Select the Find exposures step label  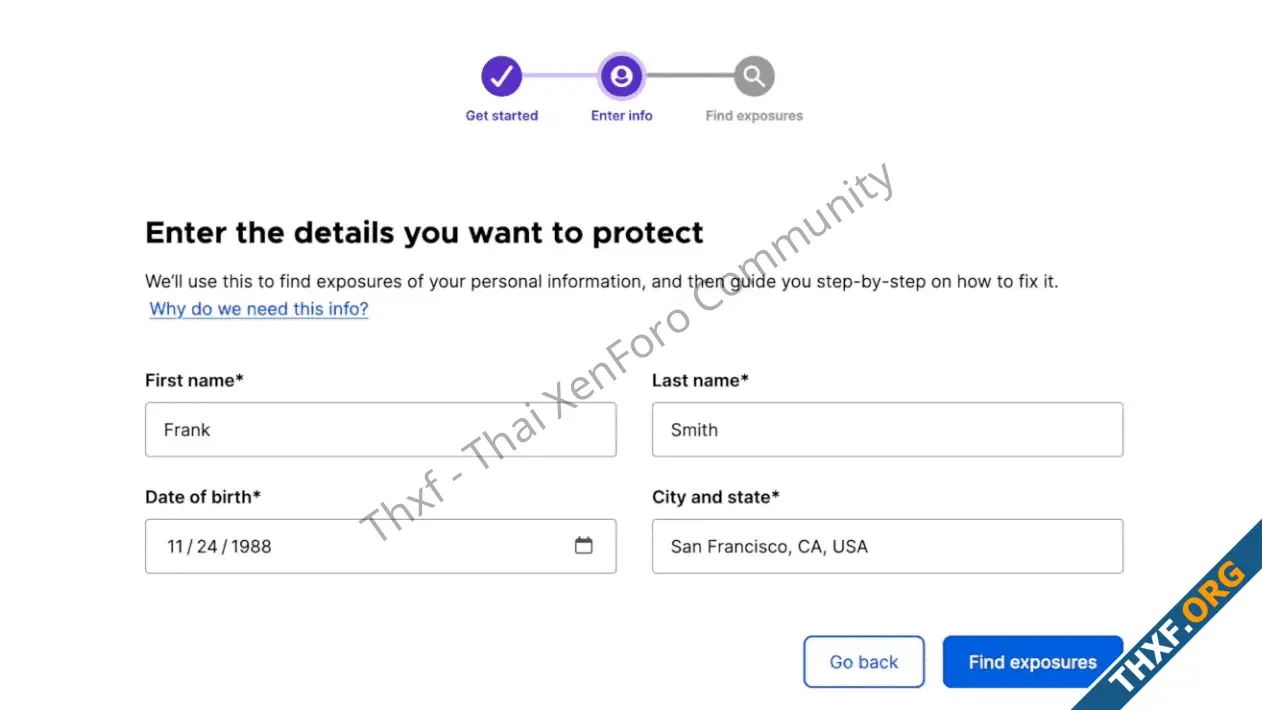point(754,116)
